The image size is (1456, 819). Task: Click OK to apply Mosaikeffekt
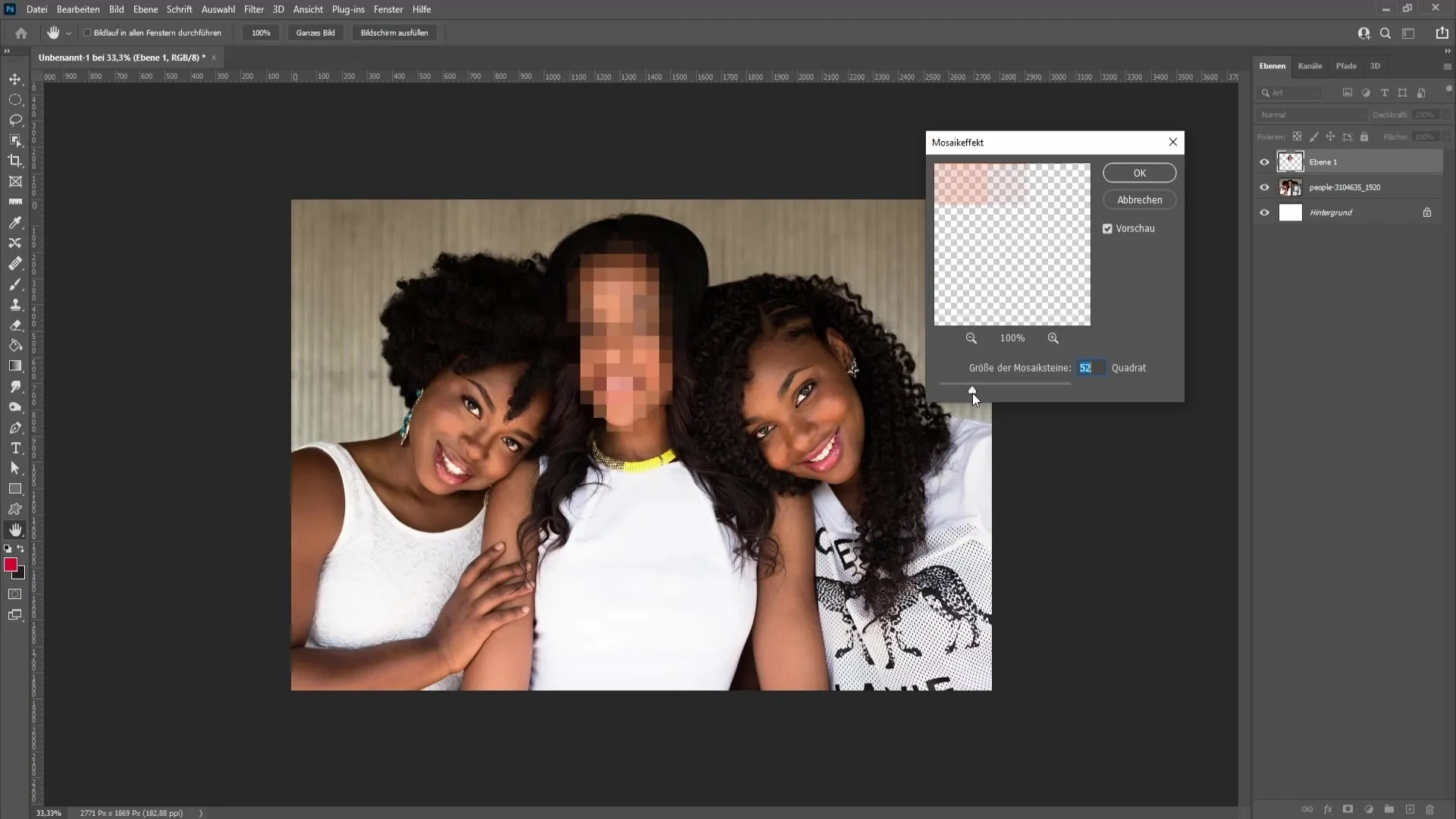coord(1140,173)
